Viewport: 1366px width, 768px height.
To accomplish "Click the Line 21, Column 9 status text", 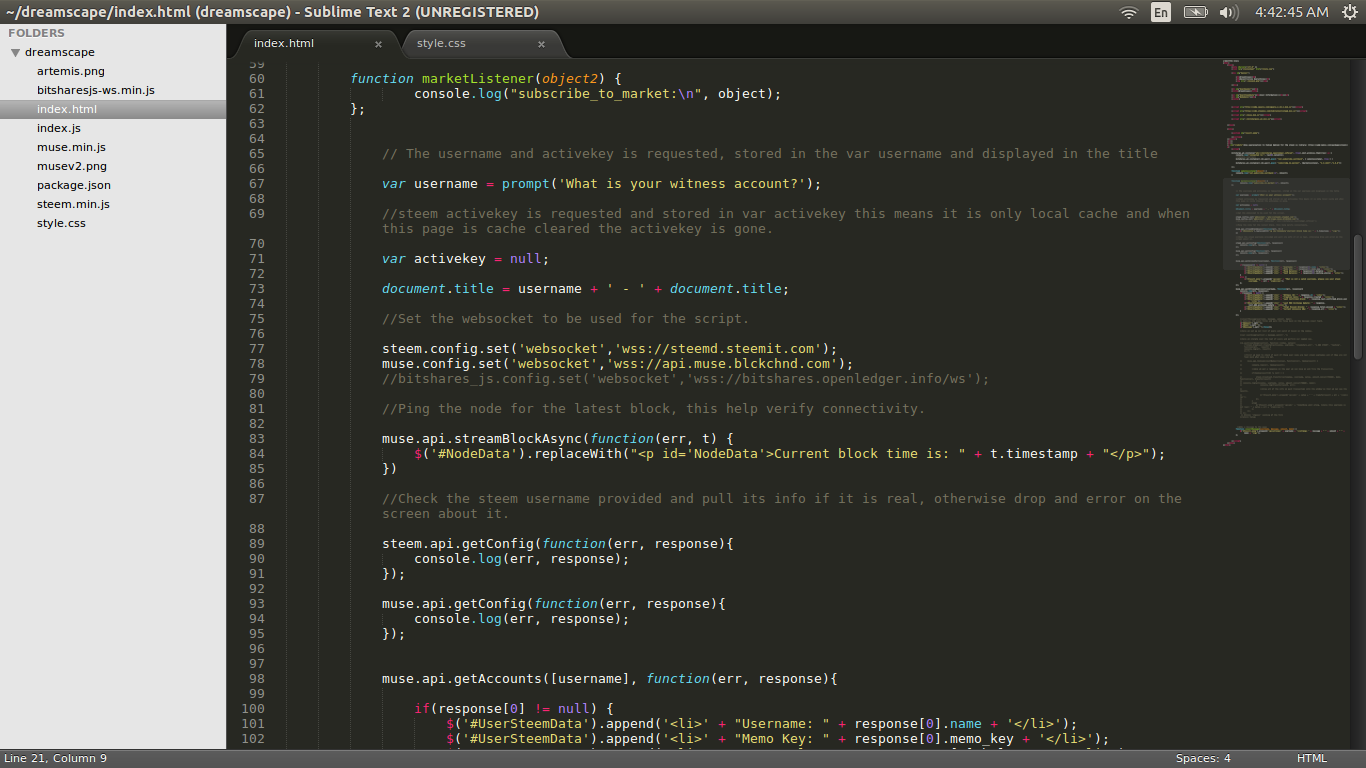I will click(56, 758).
